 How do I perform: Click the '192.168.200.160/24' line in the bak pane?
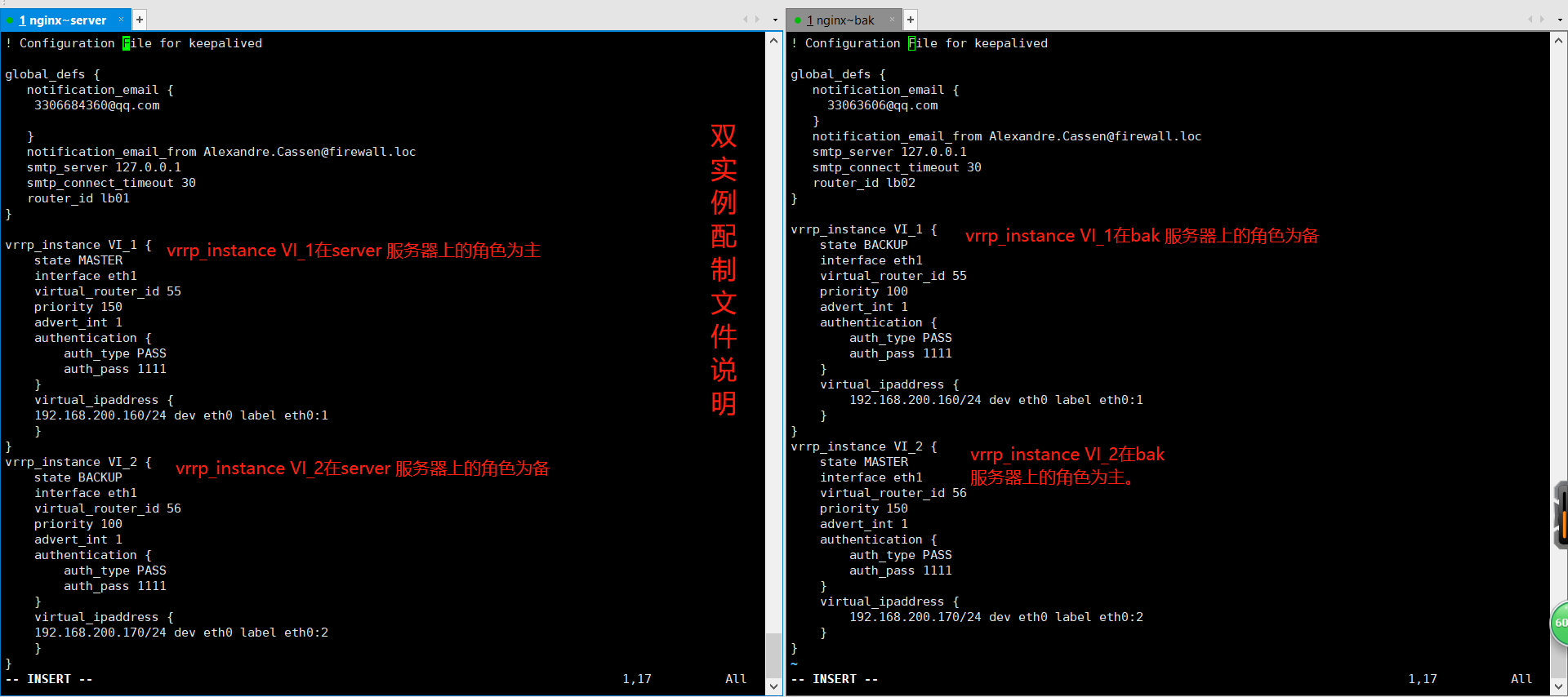(x=996, y=400)
